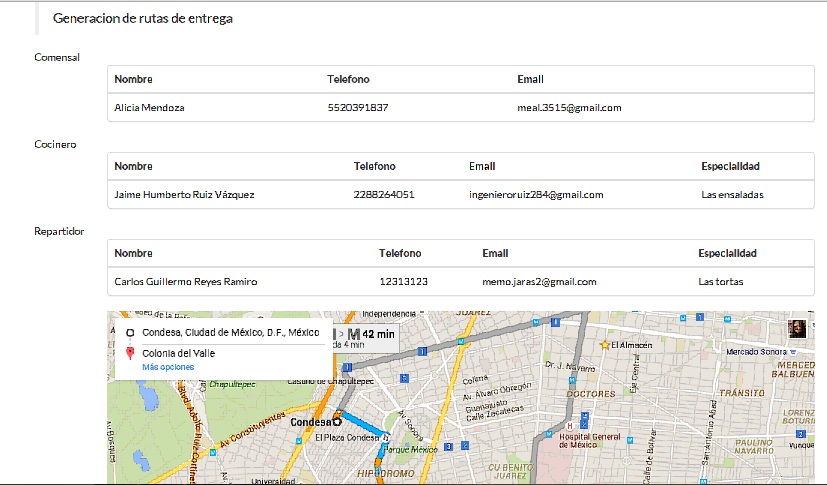
Task: Click the red destination pin beside Colonia del Valle
Action: (130, 353)
